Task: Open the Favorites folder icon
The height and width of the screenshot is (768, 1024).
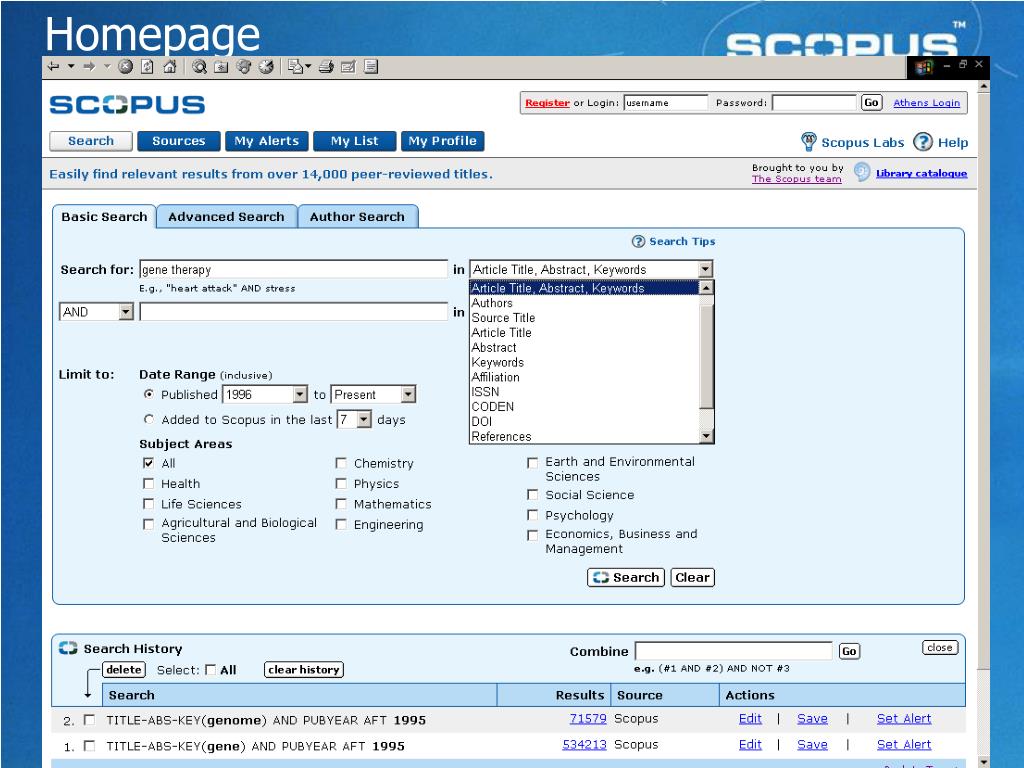Action: (x=221, y=67)
